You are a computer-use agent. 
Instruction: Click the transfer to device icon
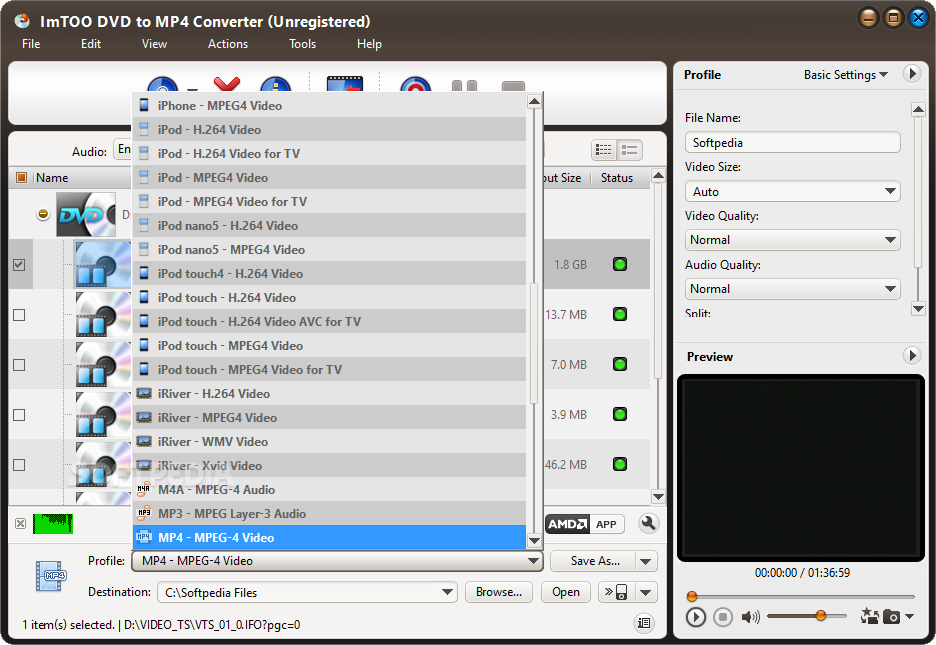pos(617,592)
